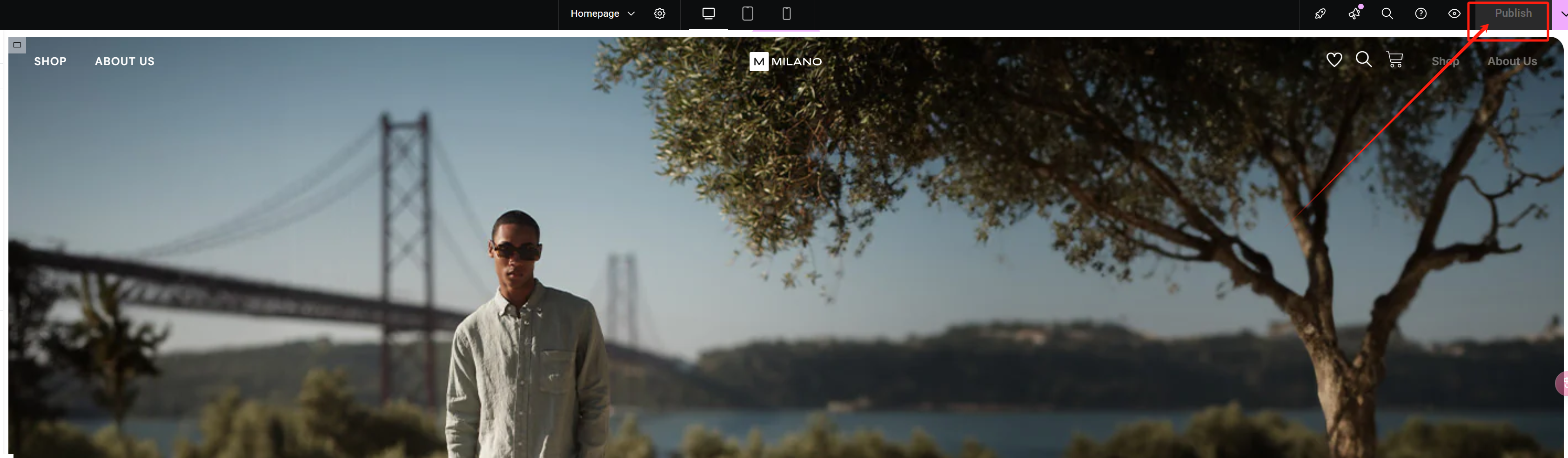
Task: Open the Homepage page selector dropdown
Action: click(602, 13)
